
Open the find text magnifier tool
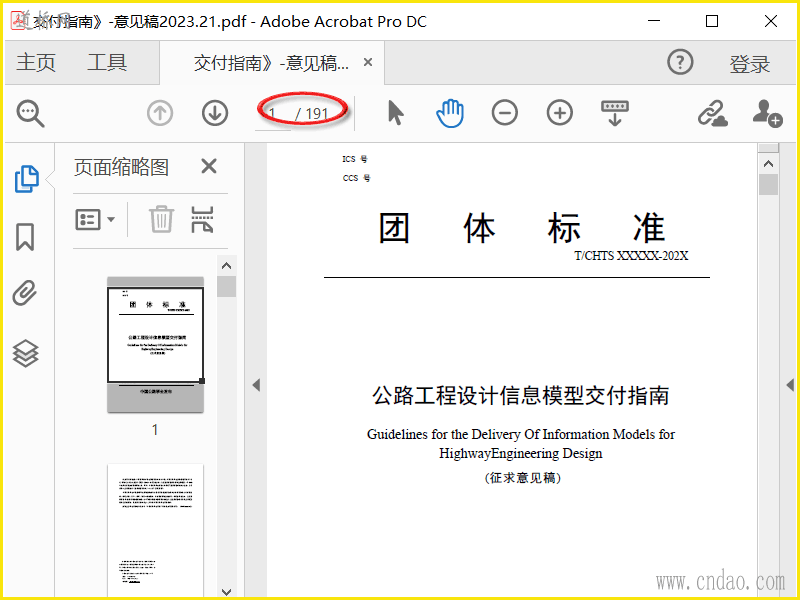coord(31,113)
